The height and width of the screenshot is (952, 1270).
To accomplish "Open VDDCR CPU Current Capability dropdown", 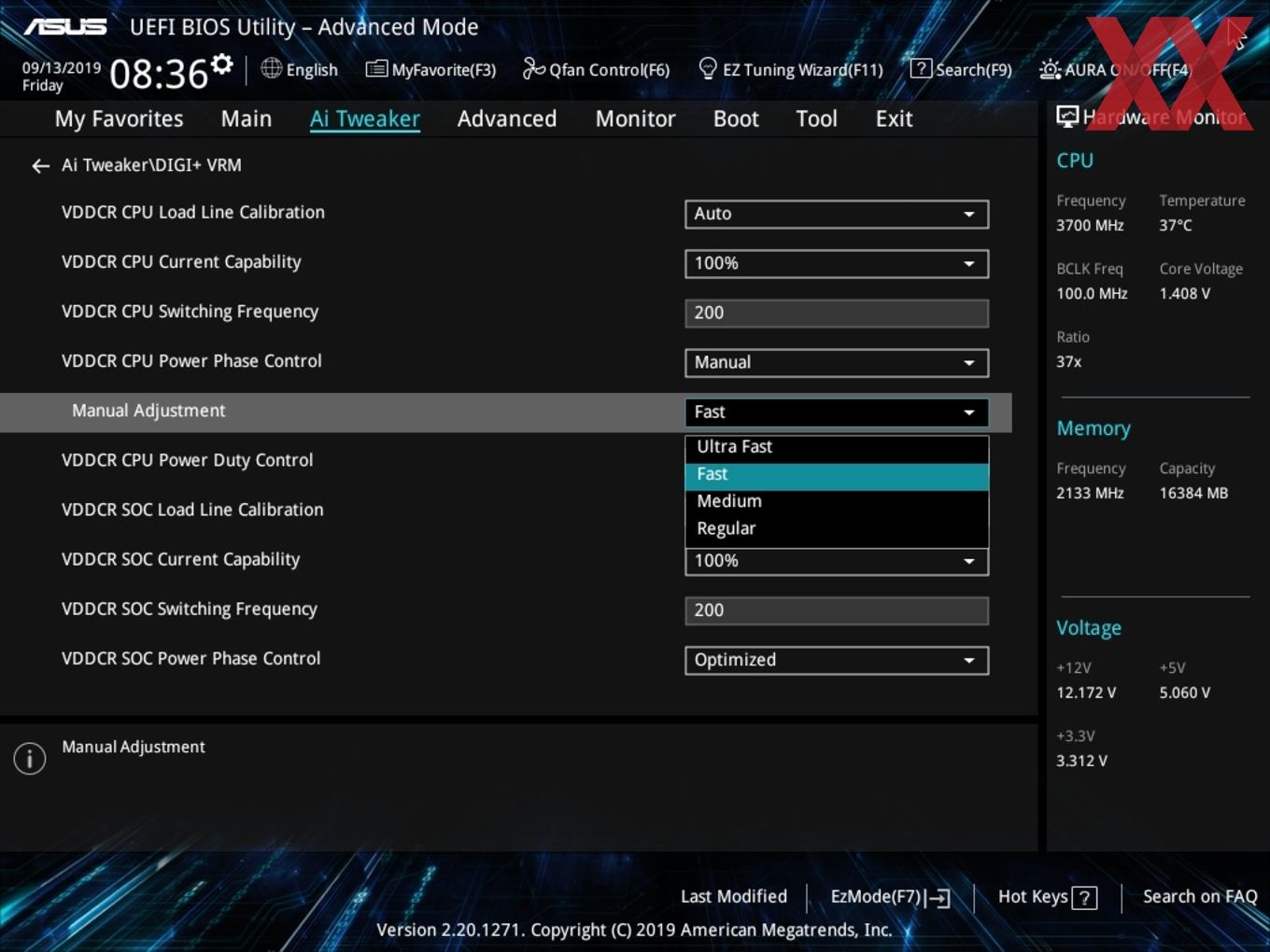I will [837, 263].
